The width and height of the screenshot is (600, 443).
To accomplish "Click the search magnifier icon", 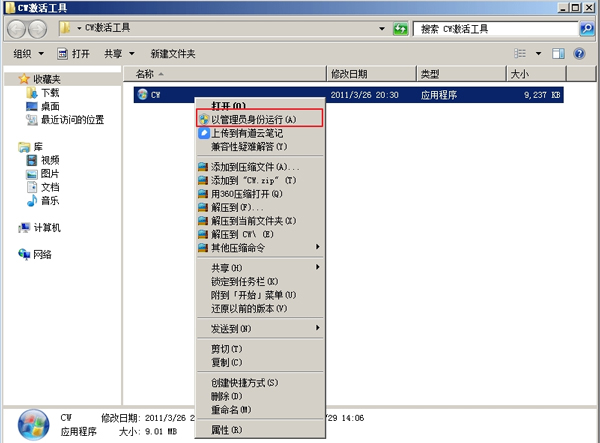I will [x=587, y=29].
